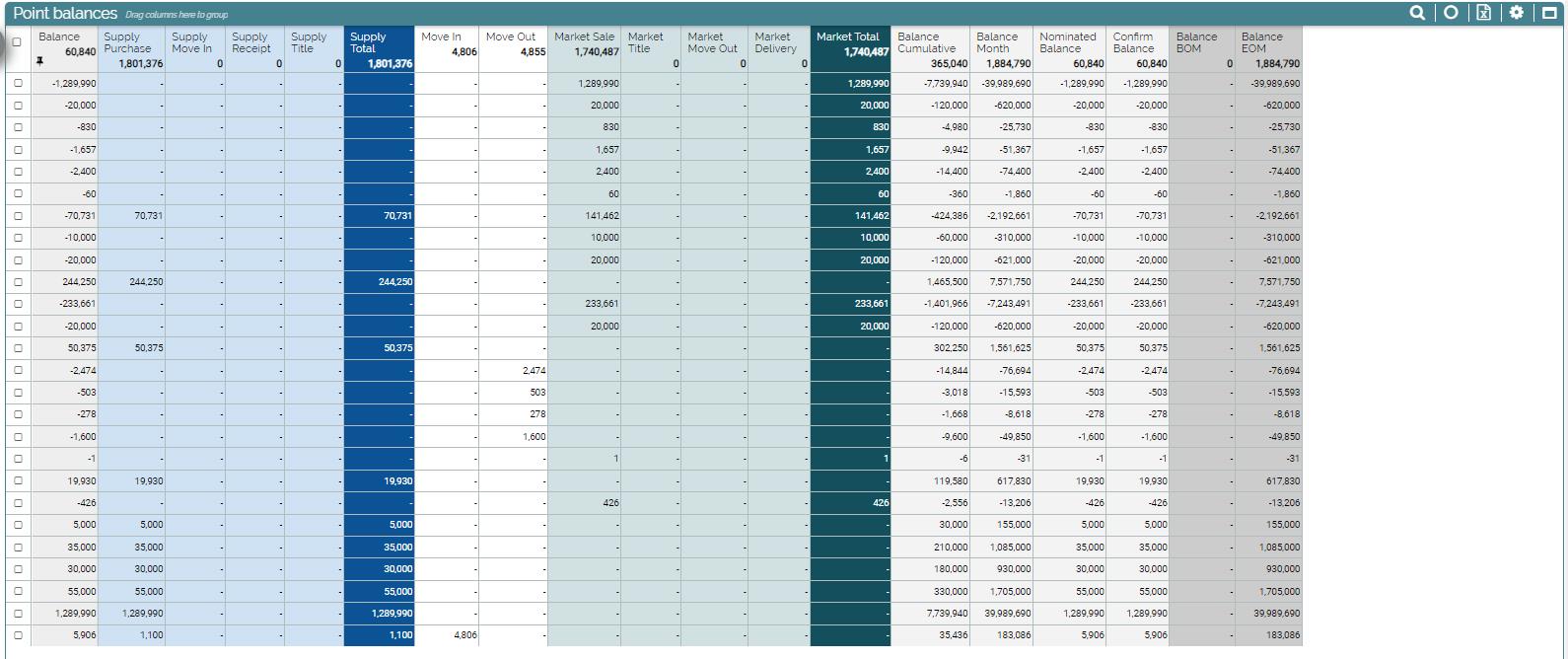Click the Move Out column header
The height and width of the screenshot is (659, 1568).
(x=511, y=37)
